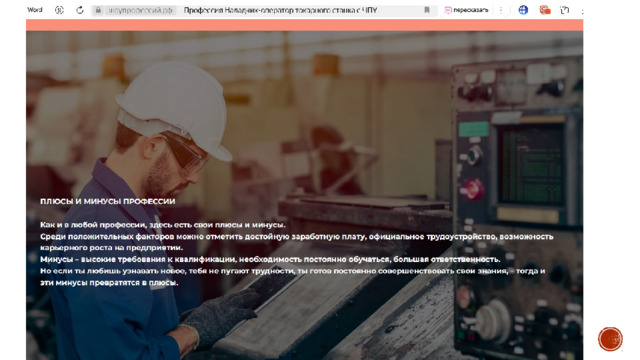
Task: Bookmark this page with the bookmark icon
Action: pos(427,10)
